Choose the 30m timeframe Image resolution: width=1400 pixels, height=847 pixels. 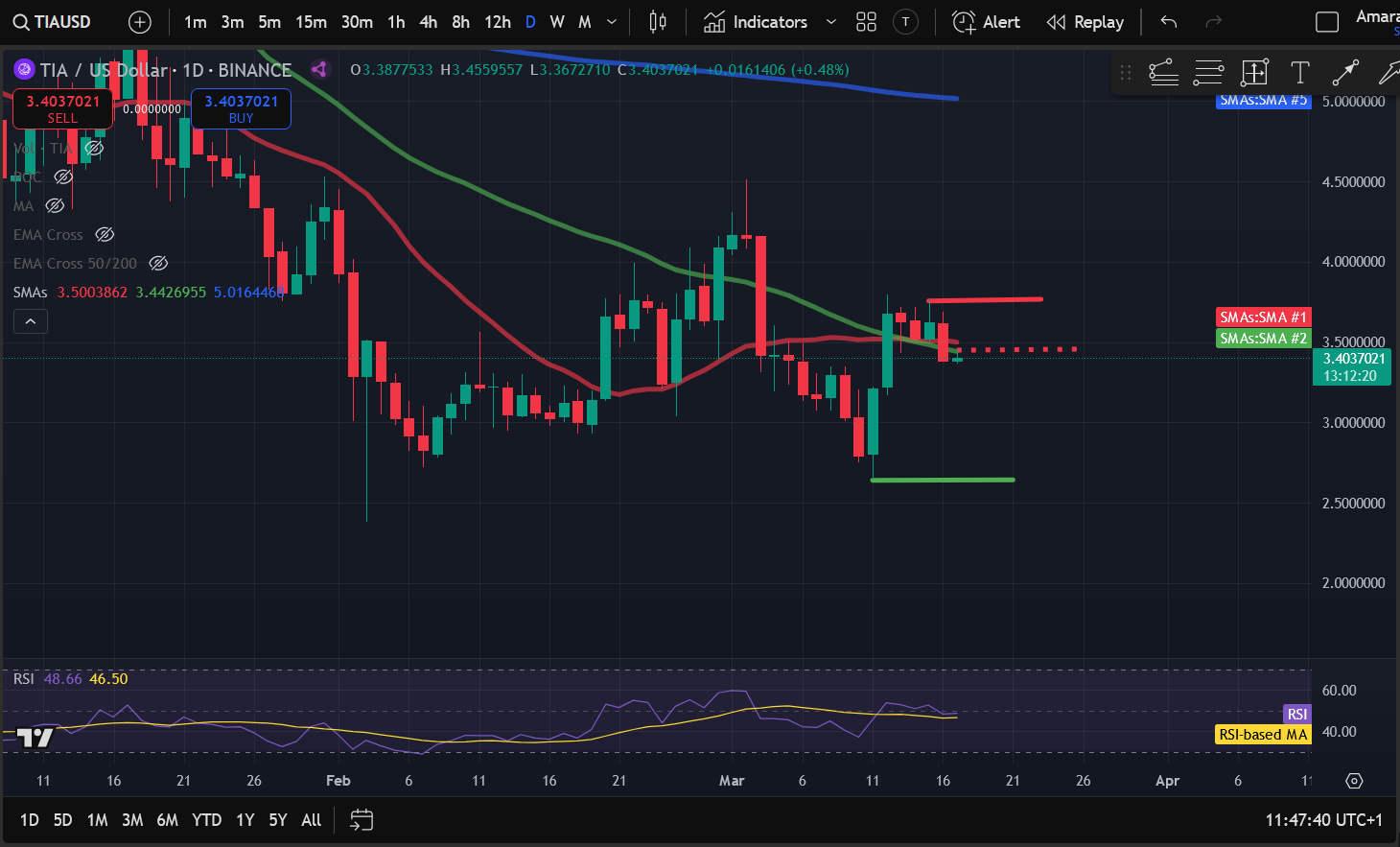pyautogui.click(x=357, y=22)
